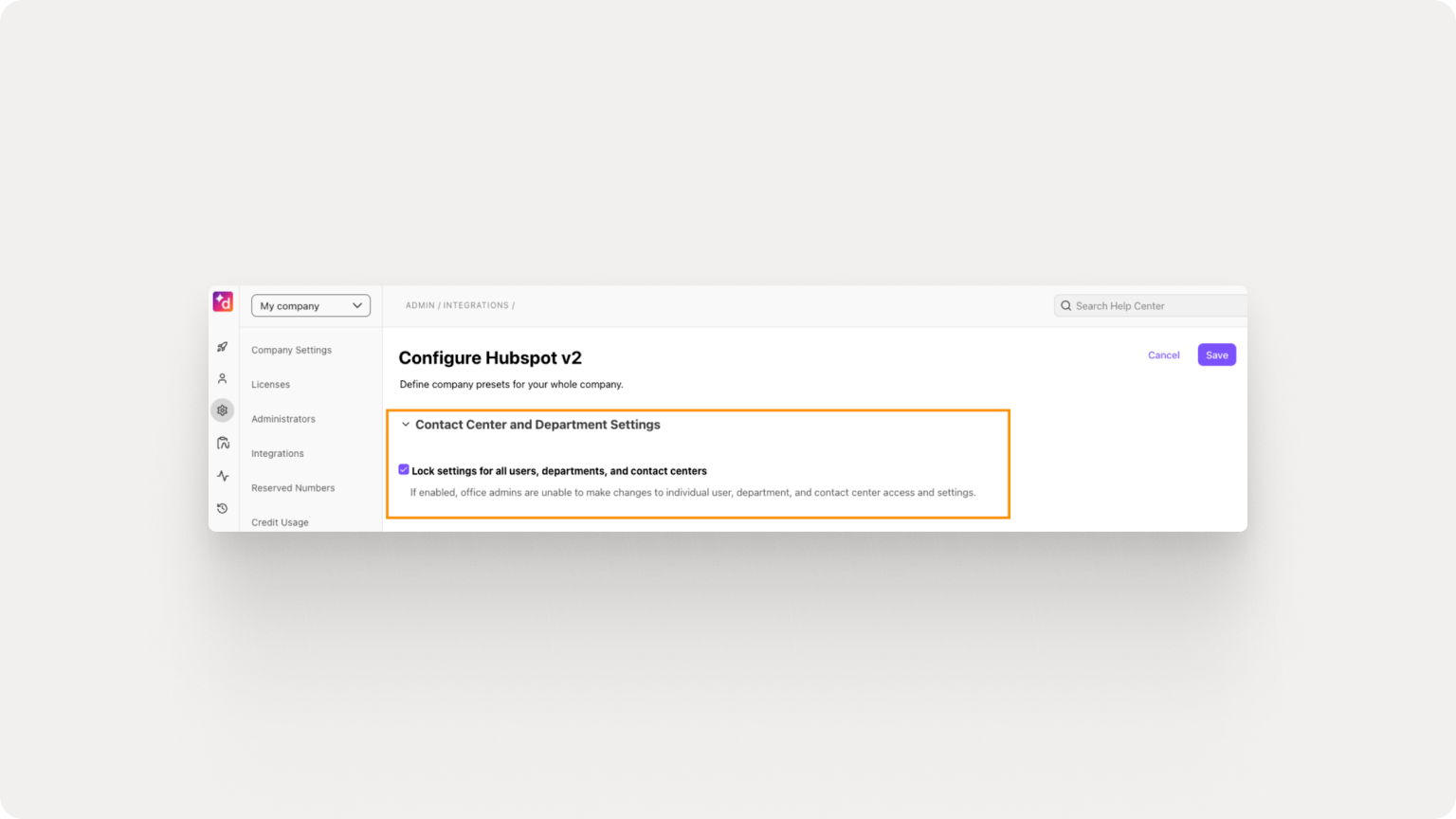Select the rocket onboarding icon in the sidebar
The height and width of the screenshot is (819, 1456).
click(x=222, y=346)
